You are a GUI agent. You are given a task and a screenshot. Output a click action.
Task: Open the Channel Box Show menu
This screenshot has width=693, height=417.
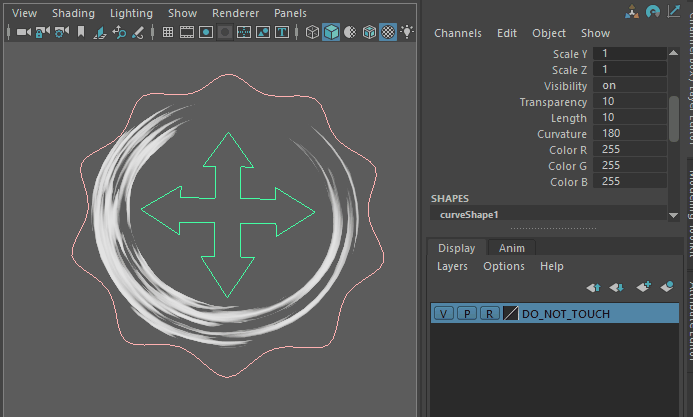(x=595, y=33)
